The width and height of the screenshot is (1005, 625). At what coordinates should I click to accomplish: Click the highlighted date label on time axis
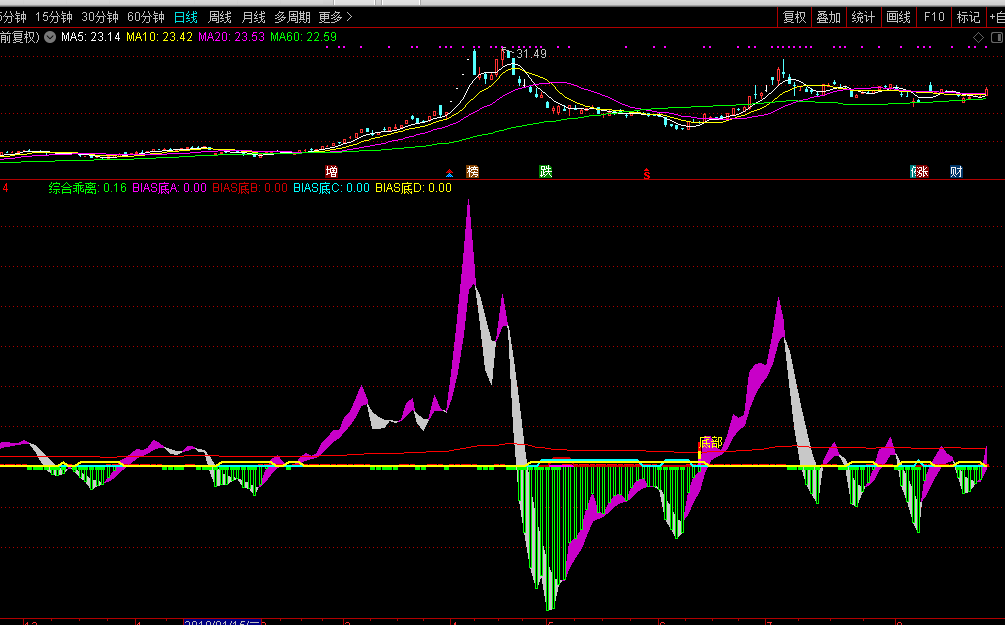pos(222,622)
